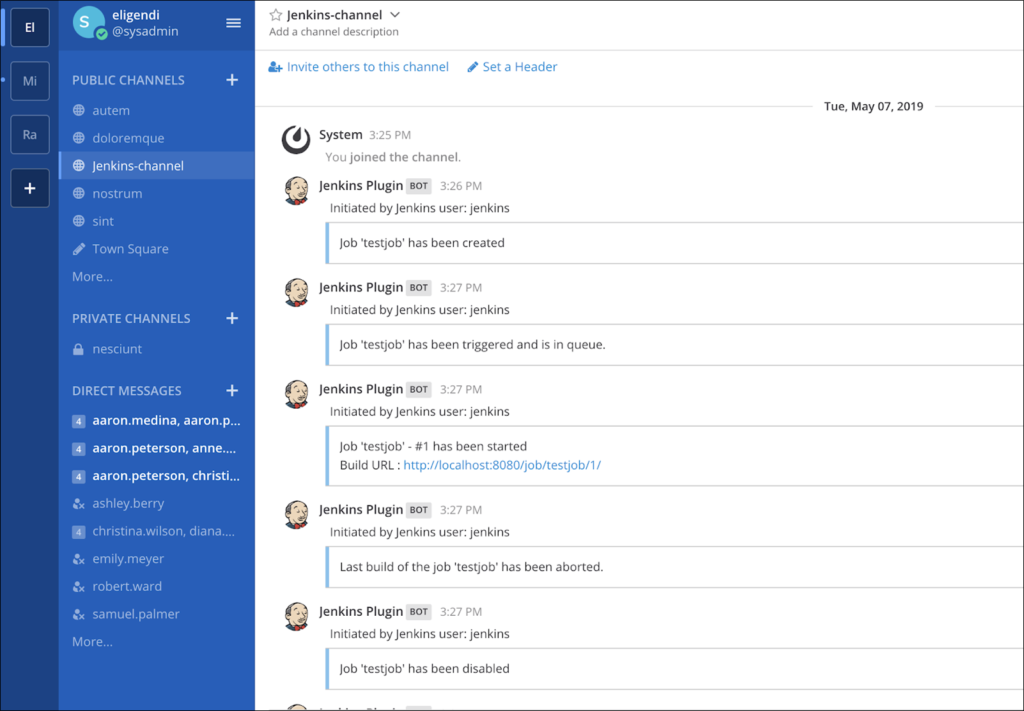
Task: Show more public channels
Action: pyautogui.click(x=92, y=277)
